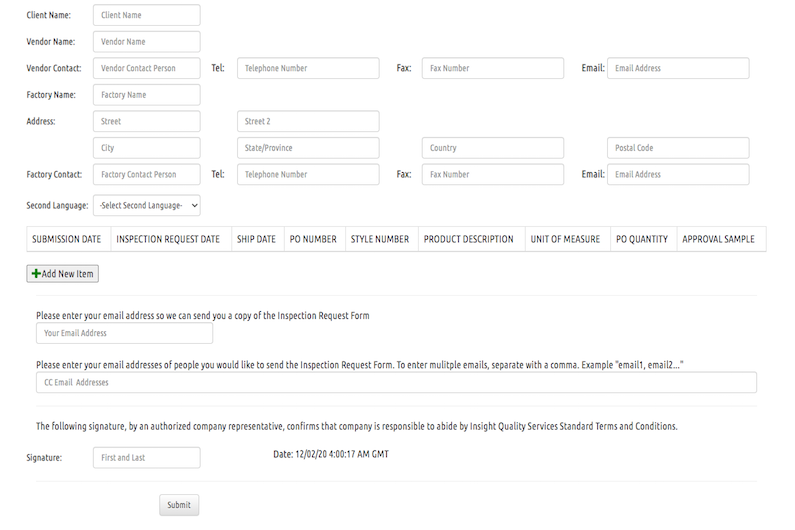Click the vendor contact Fax Number field
The height and width of the screenshot is (530, 795).
[x=492, y=68]
